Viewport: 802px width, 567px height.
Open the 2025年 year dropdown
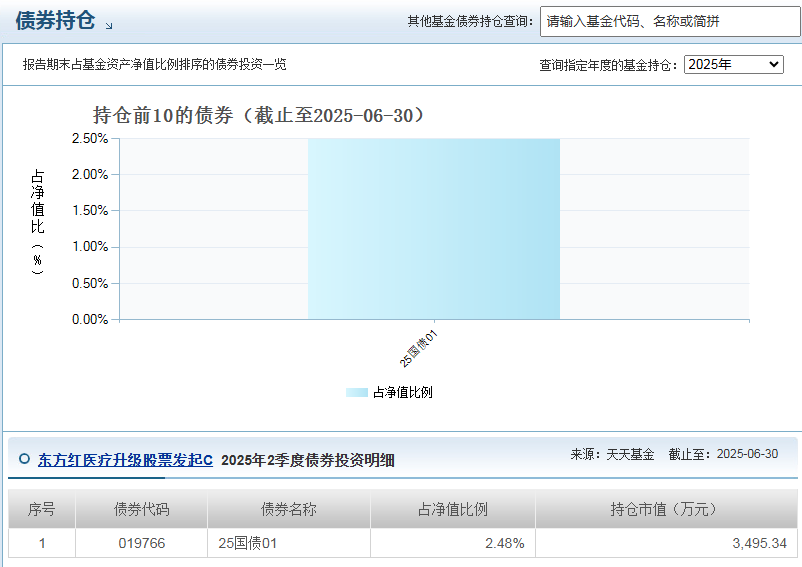tap(733, 64)
